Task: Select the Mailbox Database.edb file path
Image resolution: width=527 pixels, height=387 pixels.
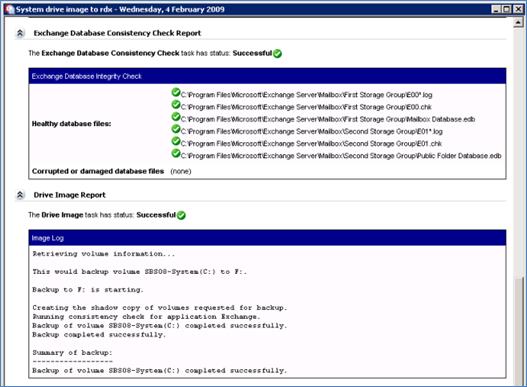Action: pos(328,119)
